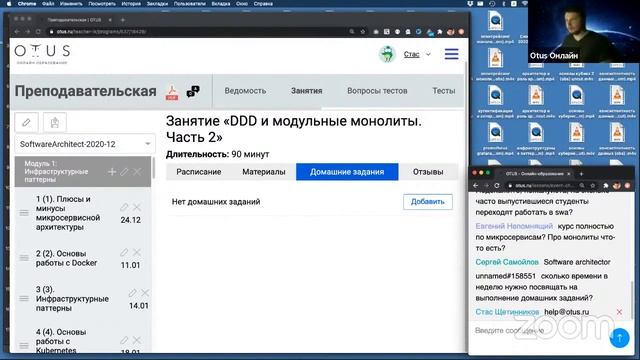Open Закладки menu in macOS menu bar
The width and height of the screenshot is (640, 360).
157,4
